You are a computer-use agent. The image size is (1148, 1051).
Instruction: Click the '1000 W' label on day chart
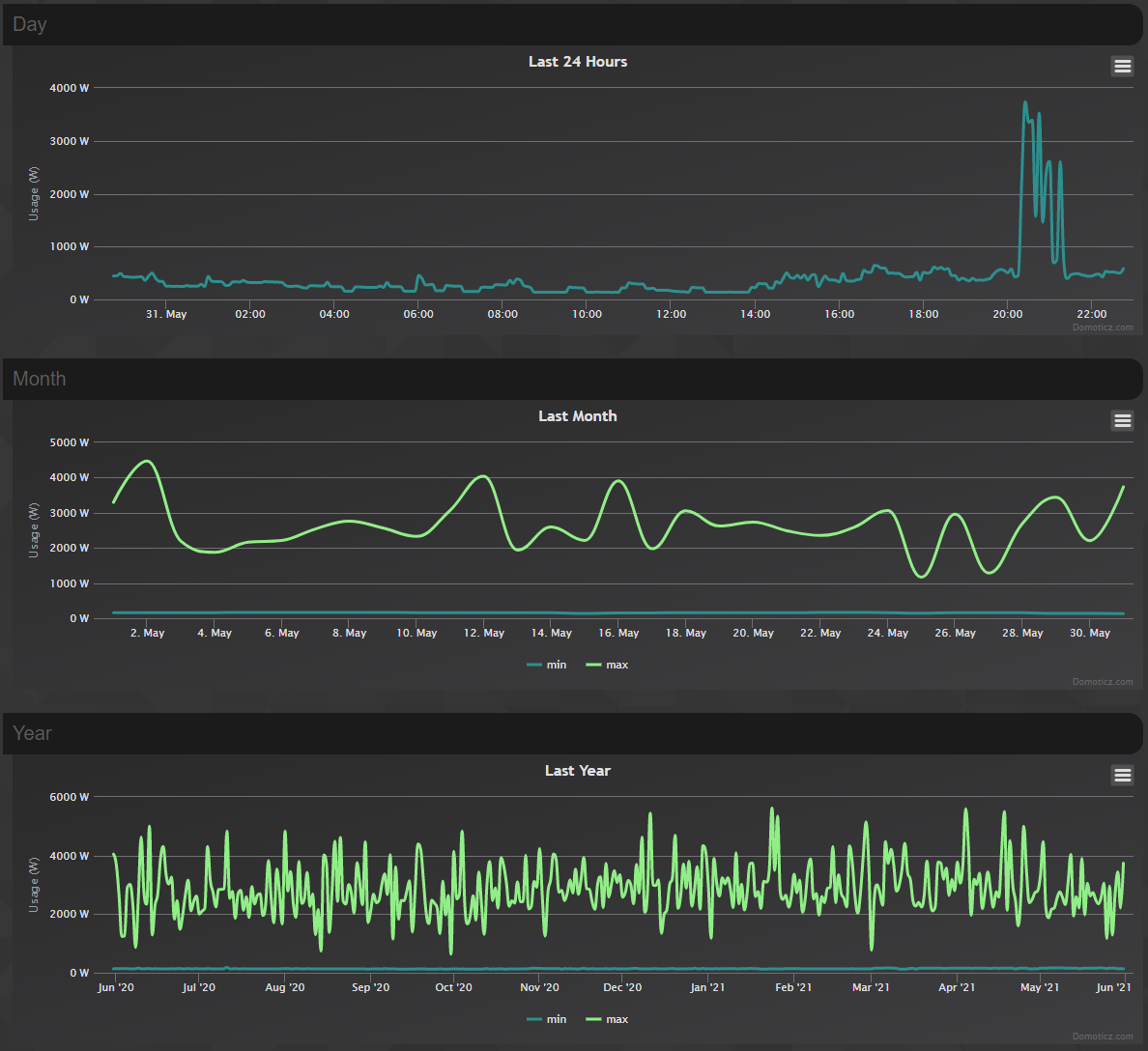[70, 246]
